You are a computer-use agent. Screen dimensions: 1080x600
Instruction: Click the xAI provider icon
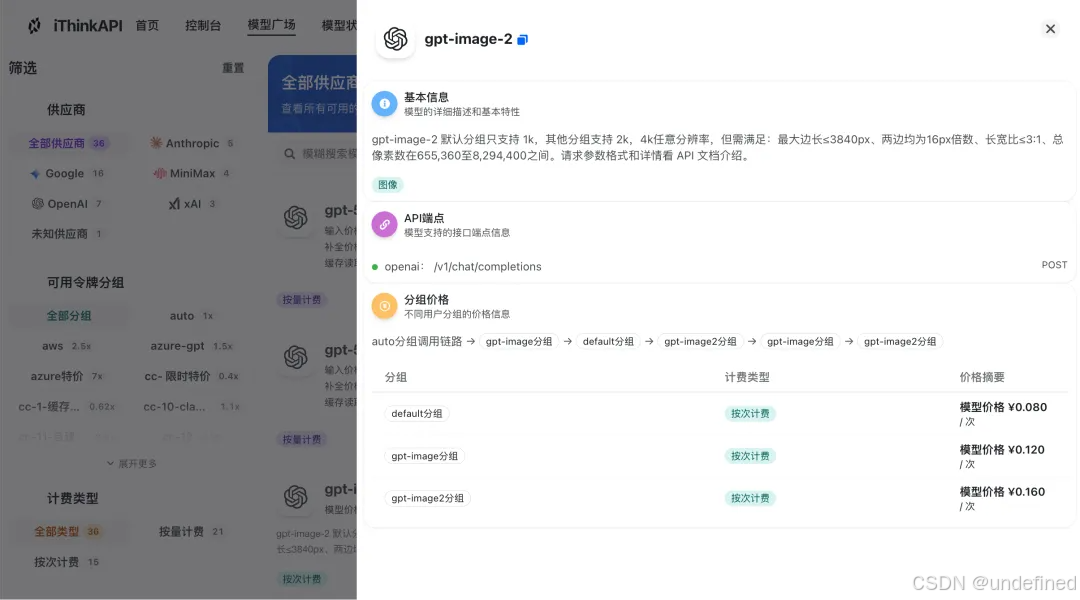point(174,204)
